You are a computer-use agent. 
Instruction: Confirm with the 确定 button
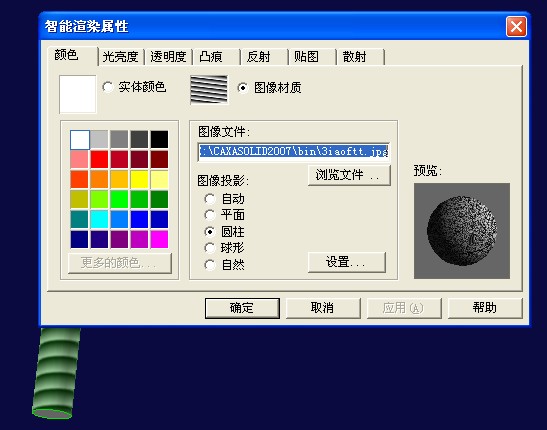coord(242,308)
